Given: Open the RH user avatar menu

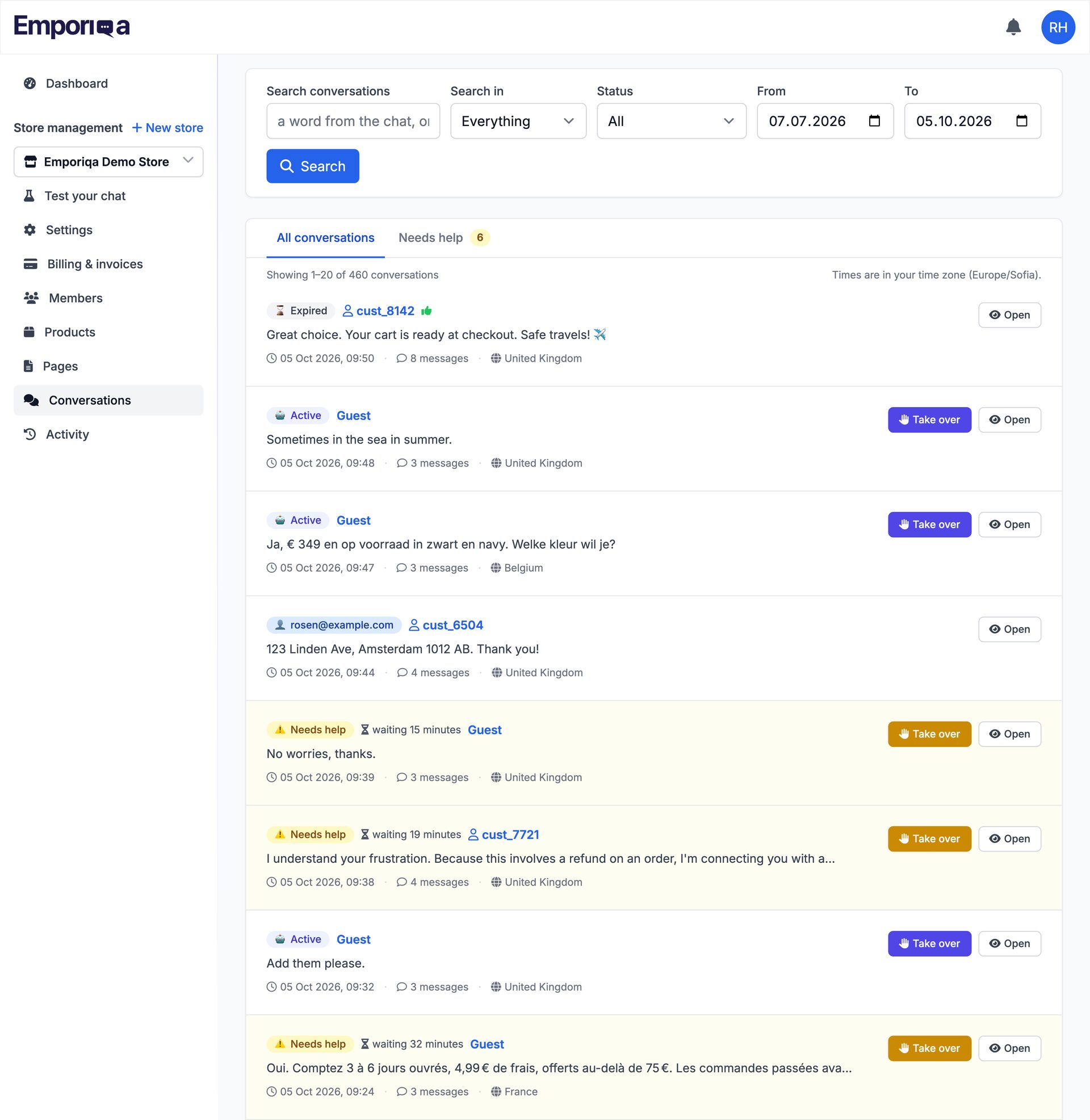Looking at the screenshot, I should [1058, 27].
